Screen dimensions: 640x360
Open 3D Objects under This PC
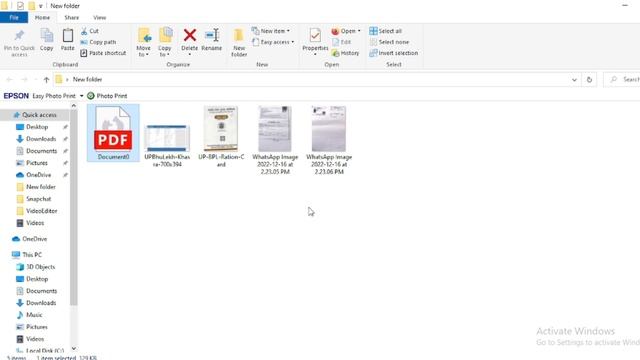pos(40,267)
